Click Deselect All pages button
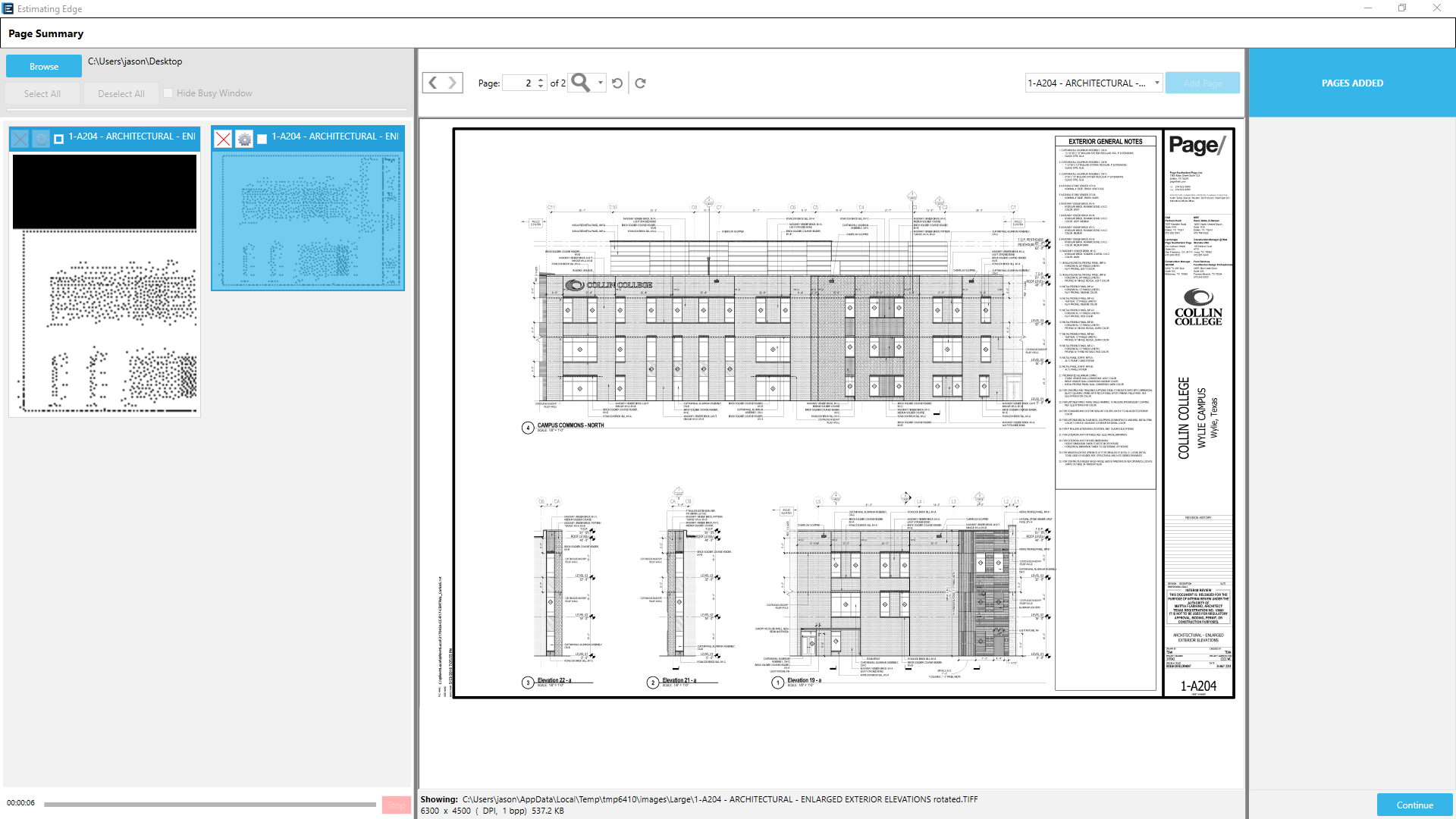The image size is (1456, 819). point(121,93)
